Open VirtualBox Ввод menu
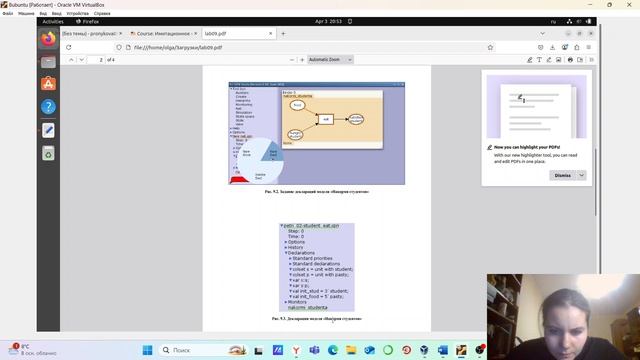This screenshot has width=640, height=360. coord(57,13)
